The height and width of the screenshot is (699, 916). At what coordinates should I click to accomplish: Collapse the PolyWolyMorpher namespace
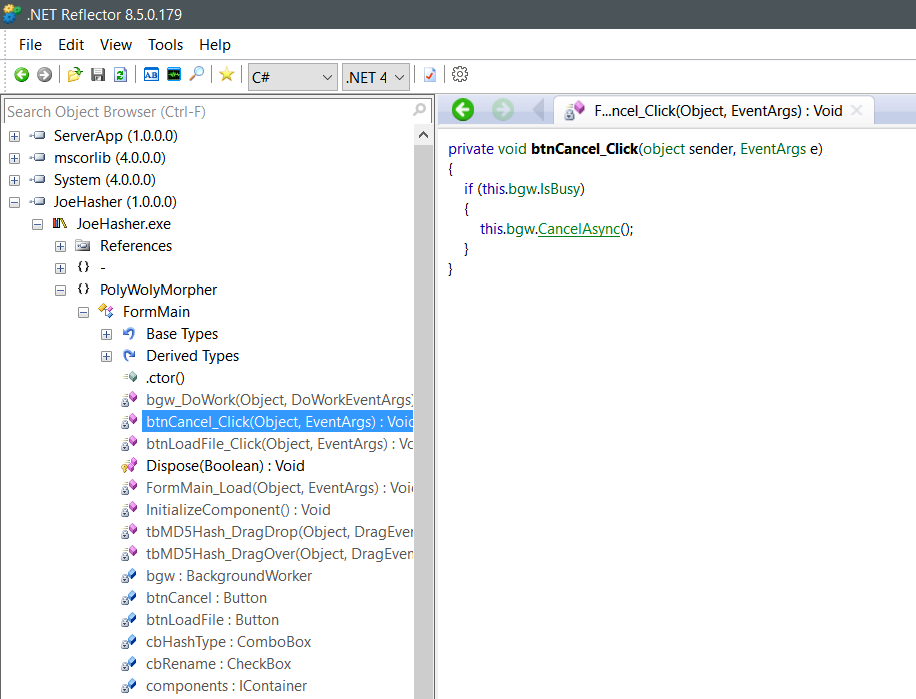[60, 290]
